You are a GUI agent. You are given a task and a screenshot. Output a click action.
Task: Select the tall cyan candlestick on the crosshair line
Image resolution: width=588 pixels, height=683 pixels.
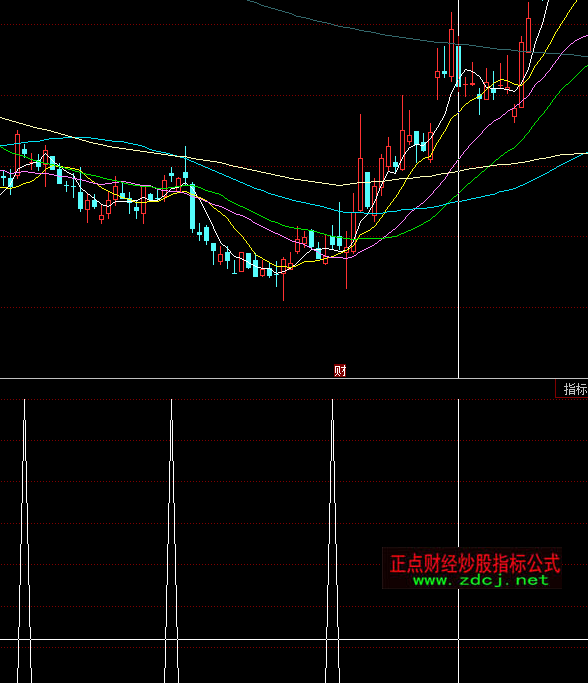tap(458, 65)
